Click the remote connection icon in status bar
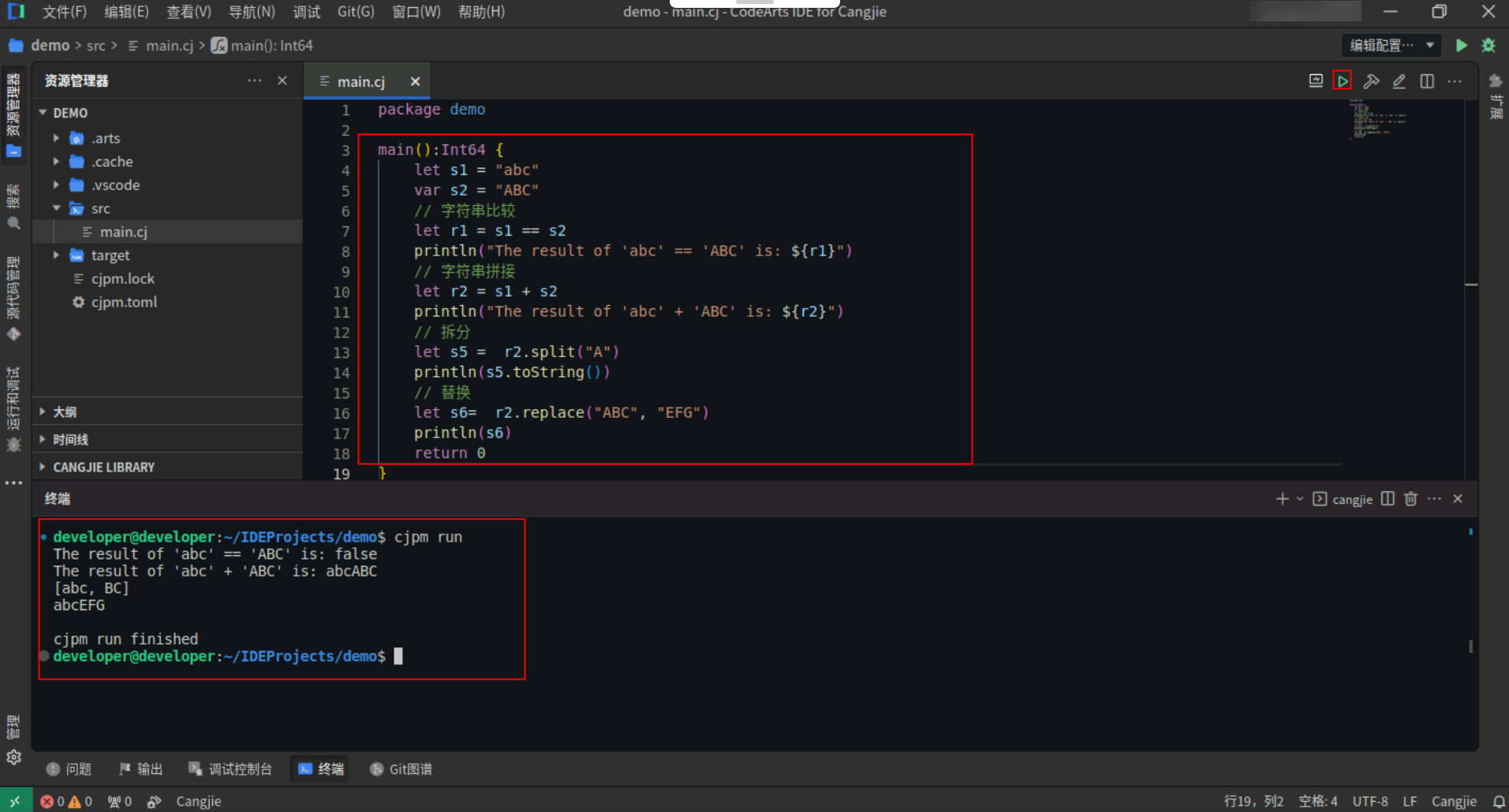Image resolution: width=1509 pixels, height=812 pixels. (x=16, y=801)
